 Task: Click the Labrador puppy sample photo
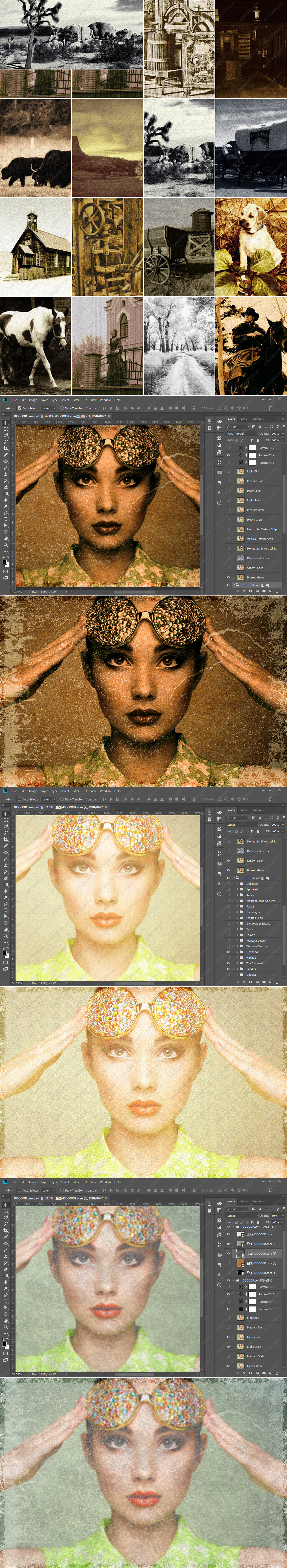pos(251,246)
